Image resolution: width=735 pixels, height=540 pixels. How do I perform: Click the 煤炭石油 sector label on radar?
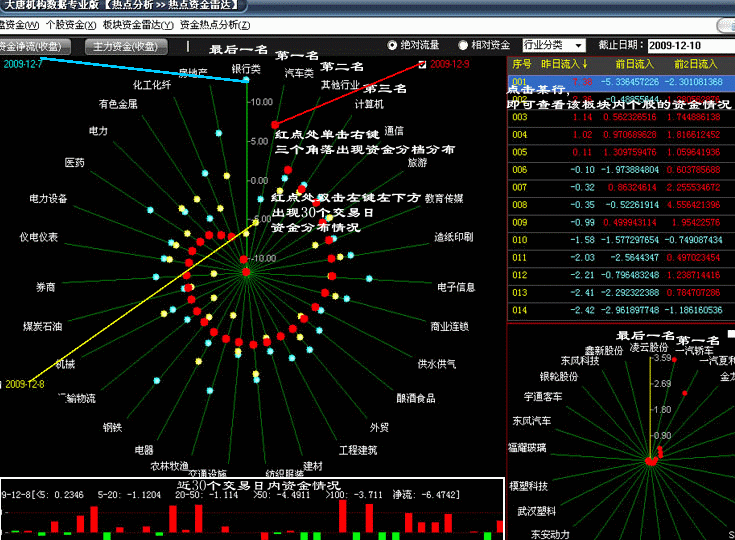42,326
